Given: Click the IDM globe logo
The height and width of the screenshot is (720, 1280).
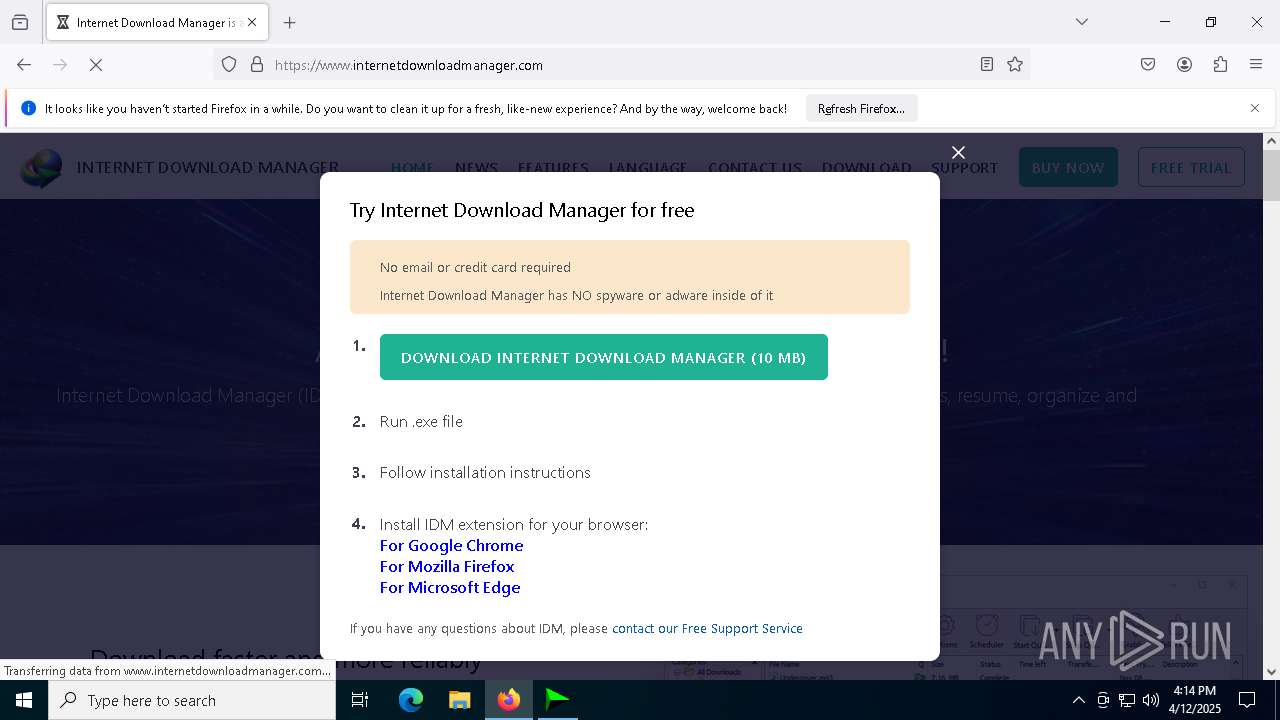Looking at the screenshot, I should click(x=41, y=168).
